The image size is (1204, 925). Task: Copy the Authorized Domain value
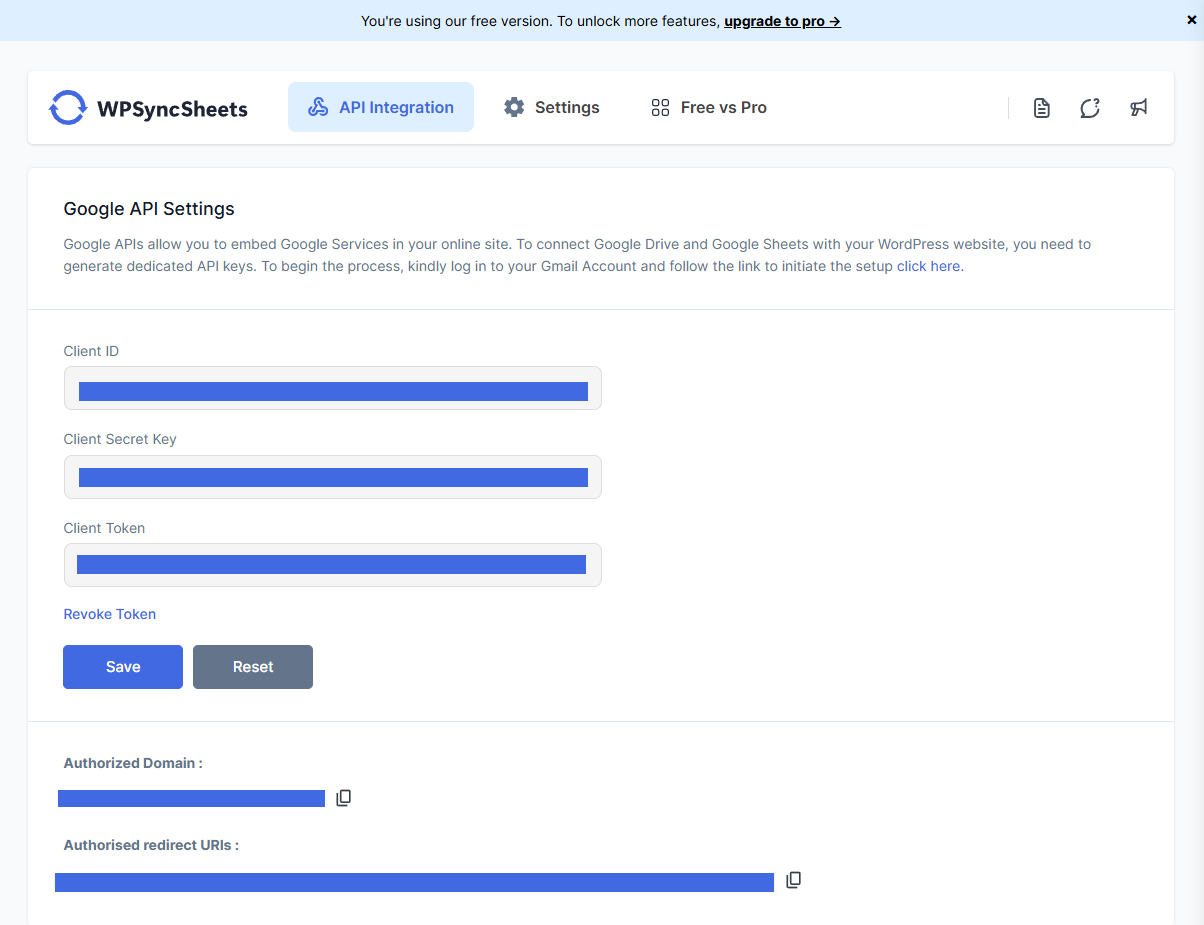click(344, 798)
